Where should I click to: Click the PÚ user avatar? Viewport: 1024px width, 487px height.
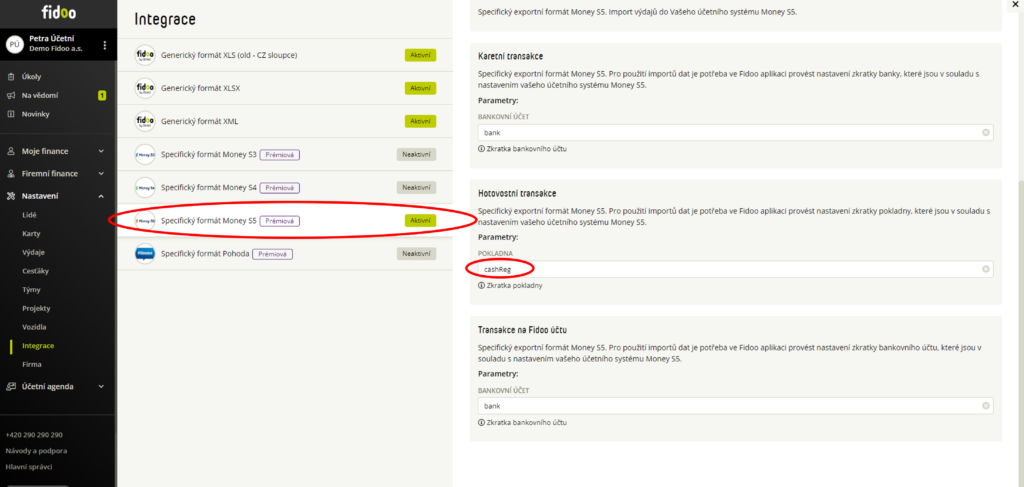(x=14, y=44)
